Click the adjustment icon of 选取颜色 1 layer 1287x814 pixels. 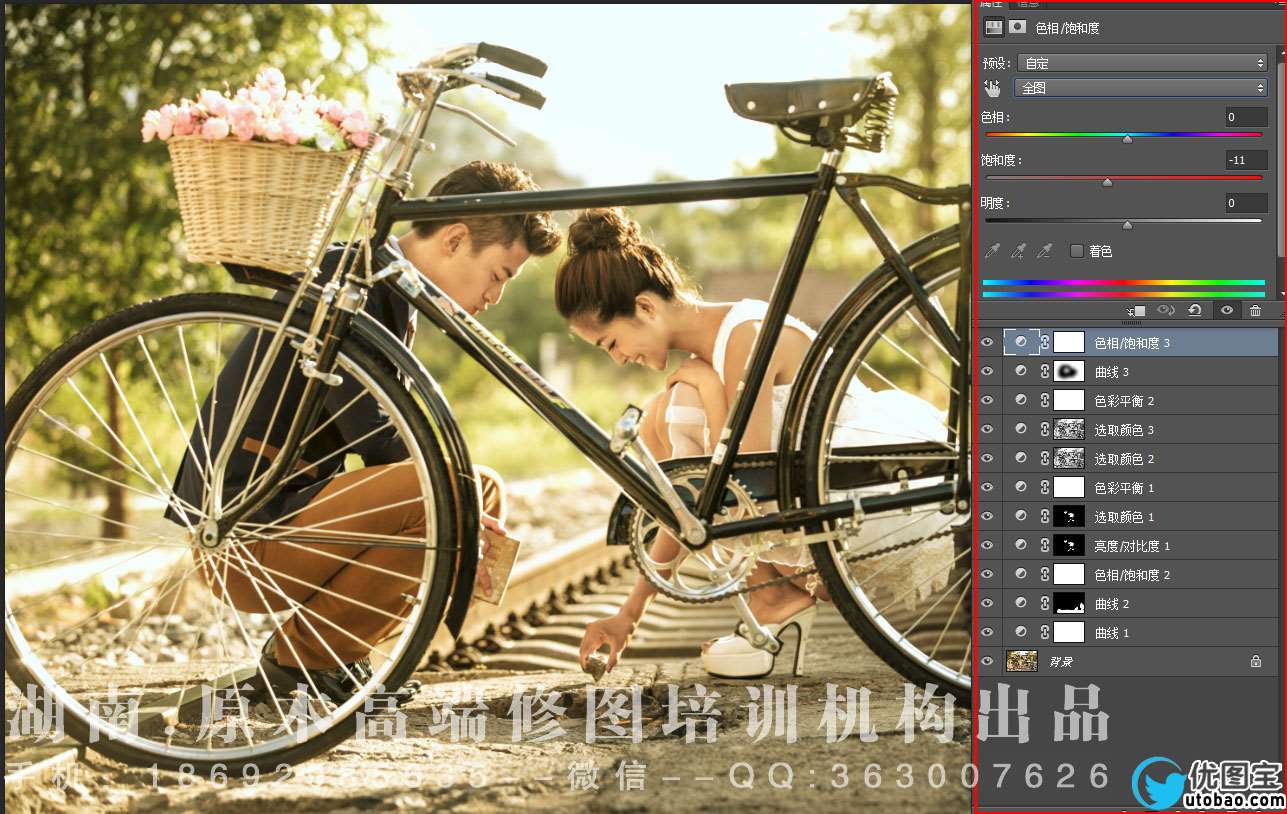coord(1021,516)
